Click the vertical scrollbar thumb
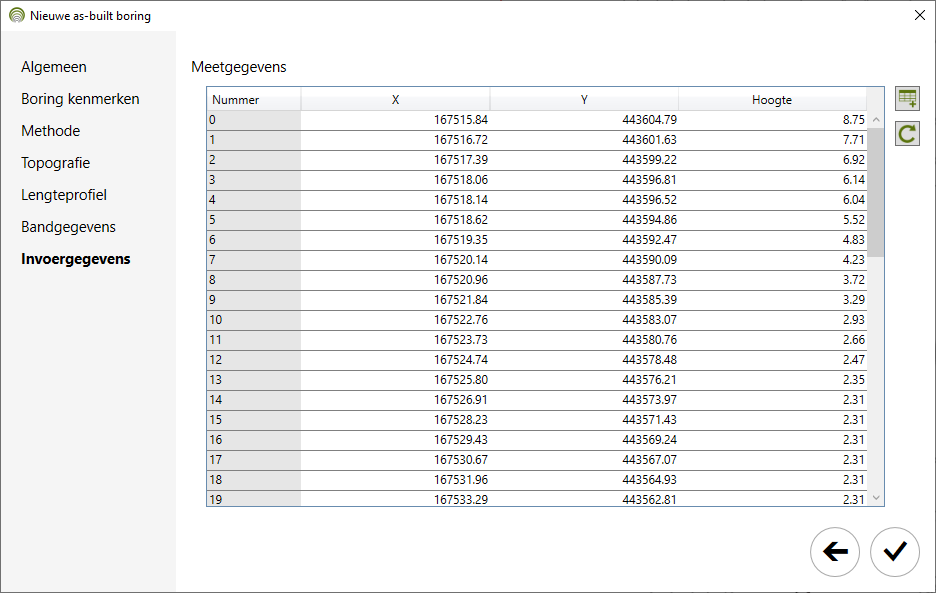936x593 pixels. point(876,192)
